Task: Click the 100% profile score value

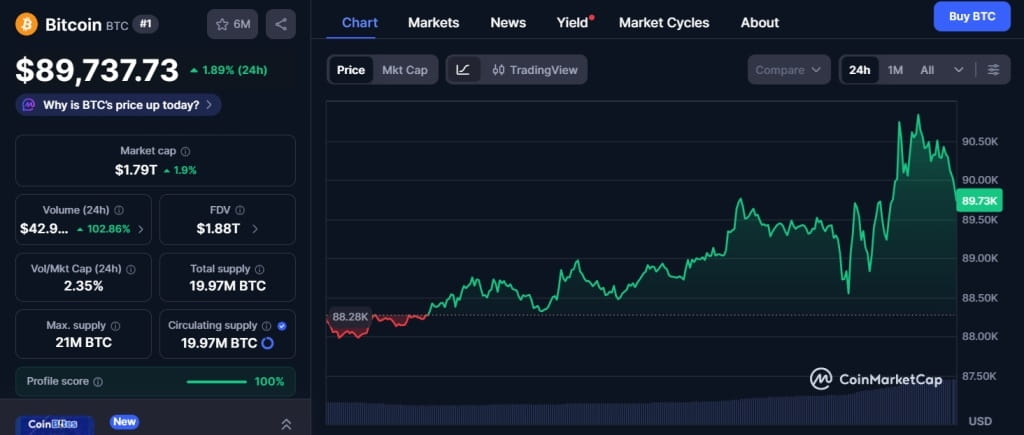Action: pyautogui.click(x=269, y=381)
